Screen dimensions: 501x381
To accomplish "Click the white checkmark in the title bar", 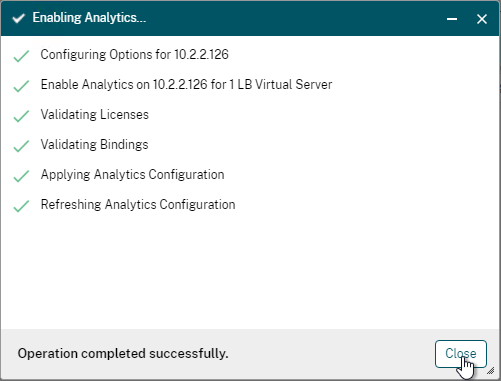I will (18, 18).
